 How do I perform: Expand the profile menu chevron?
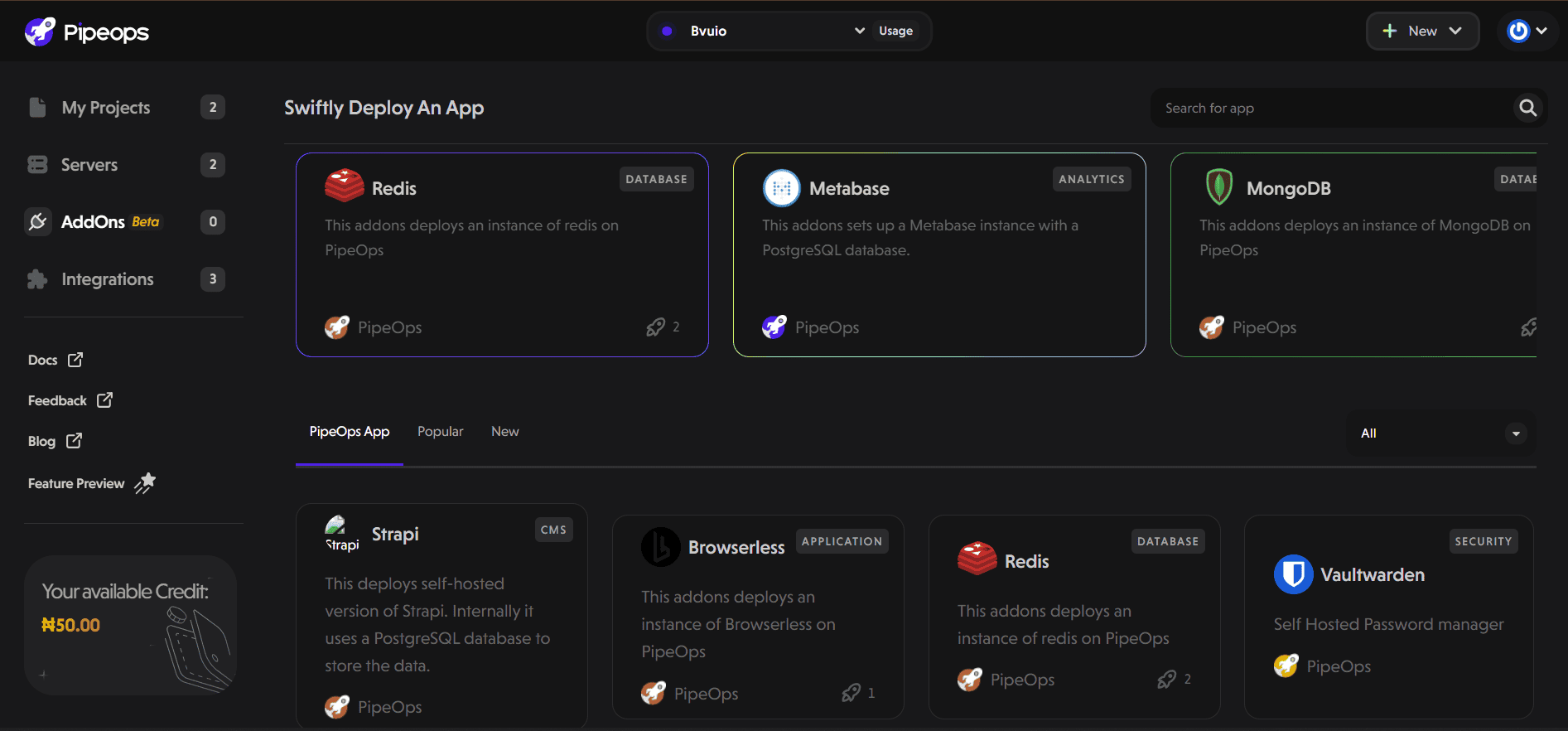tap(1541, 31)
